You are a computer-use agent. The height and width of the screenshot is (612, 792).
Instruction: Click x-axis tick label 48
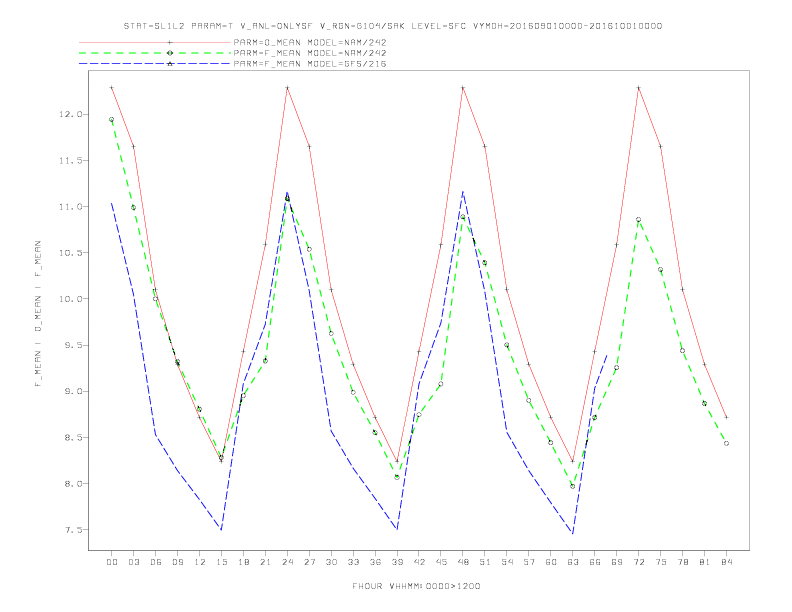[463, 562]
